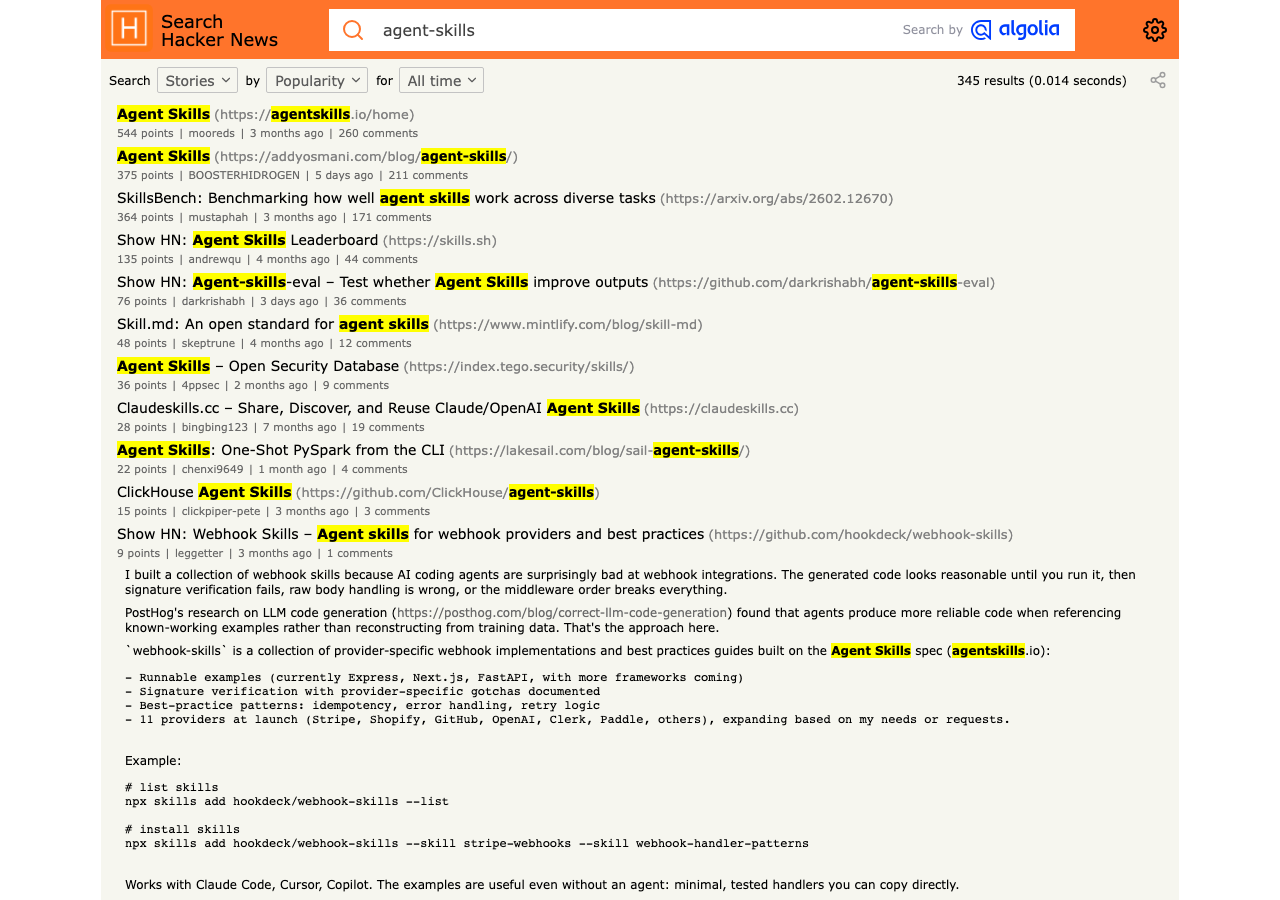Open author mooreds profile
Viewport: 1280px width, 900px height.
212,133
